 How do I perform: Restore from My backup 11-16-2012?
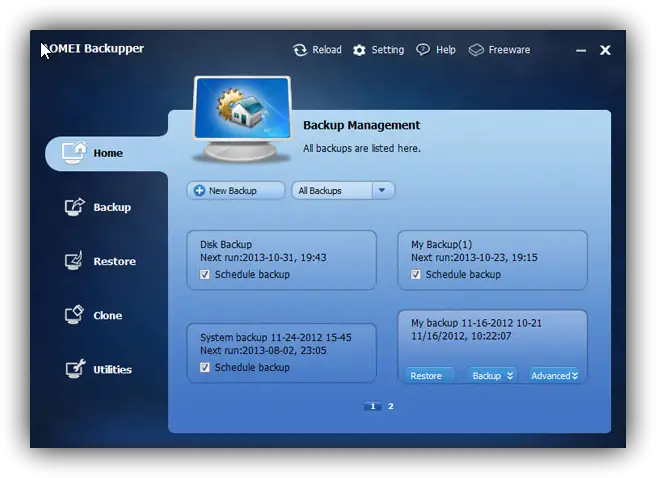pos(428,375)
